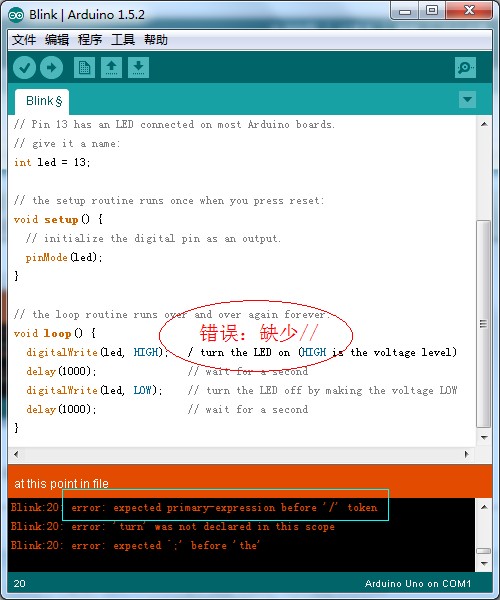The height and width of the screenshot is (600, 500).
Task: Click the line "int led = 13;"
Action: point(52,162)
